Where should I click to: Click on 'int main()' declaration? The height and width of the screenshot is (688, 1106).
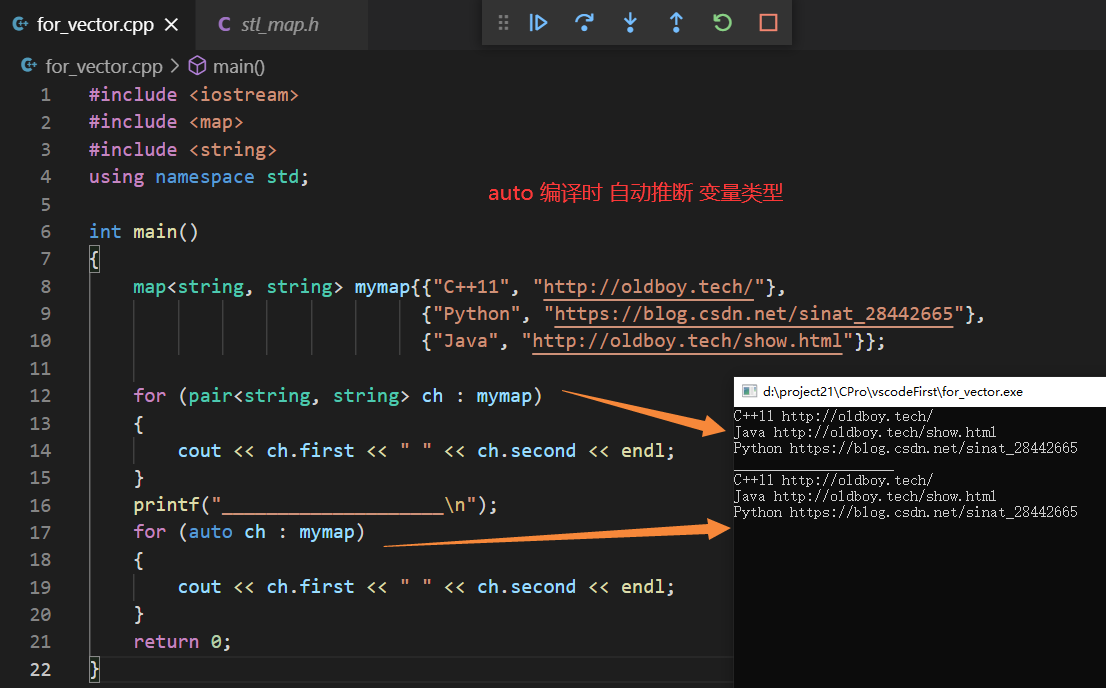144,231
